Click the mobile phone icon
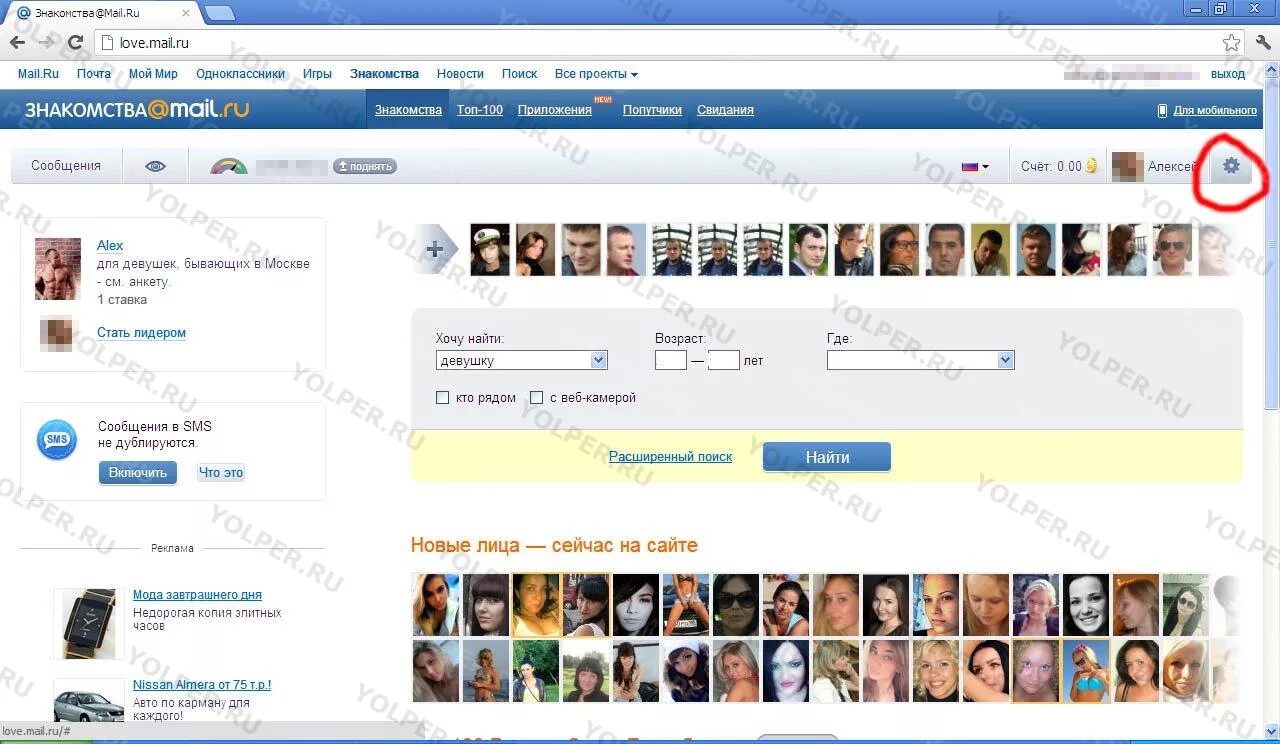 click(1162, 110)
